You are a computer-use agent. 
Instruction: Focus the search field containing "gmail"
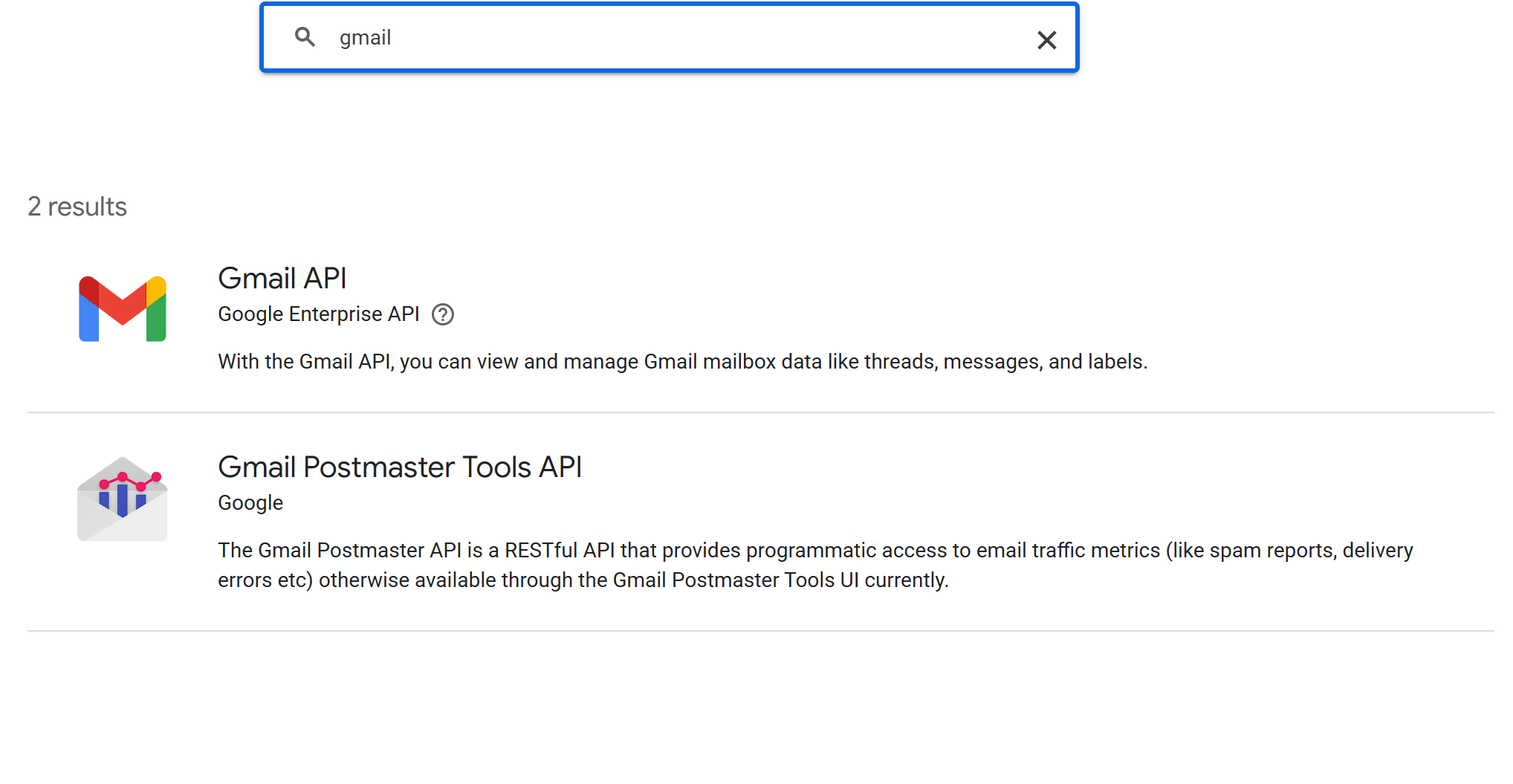[x=669, y=38]
